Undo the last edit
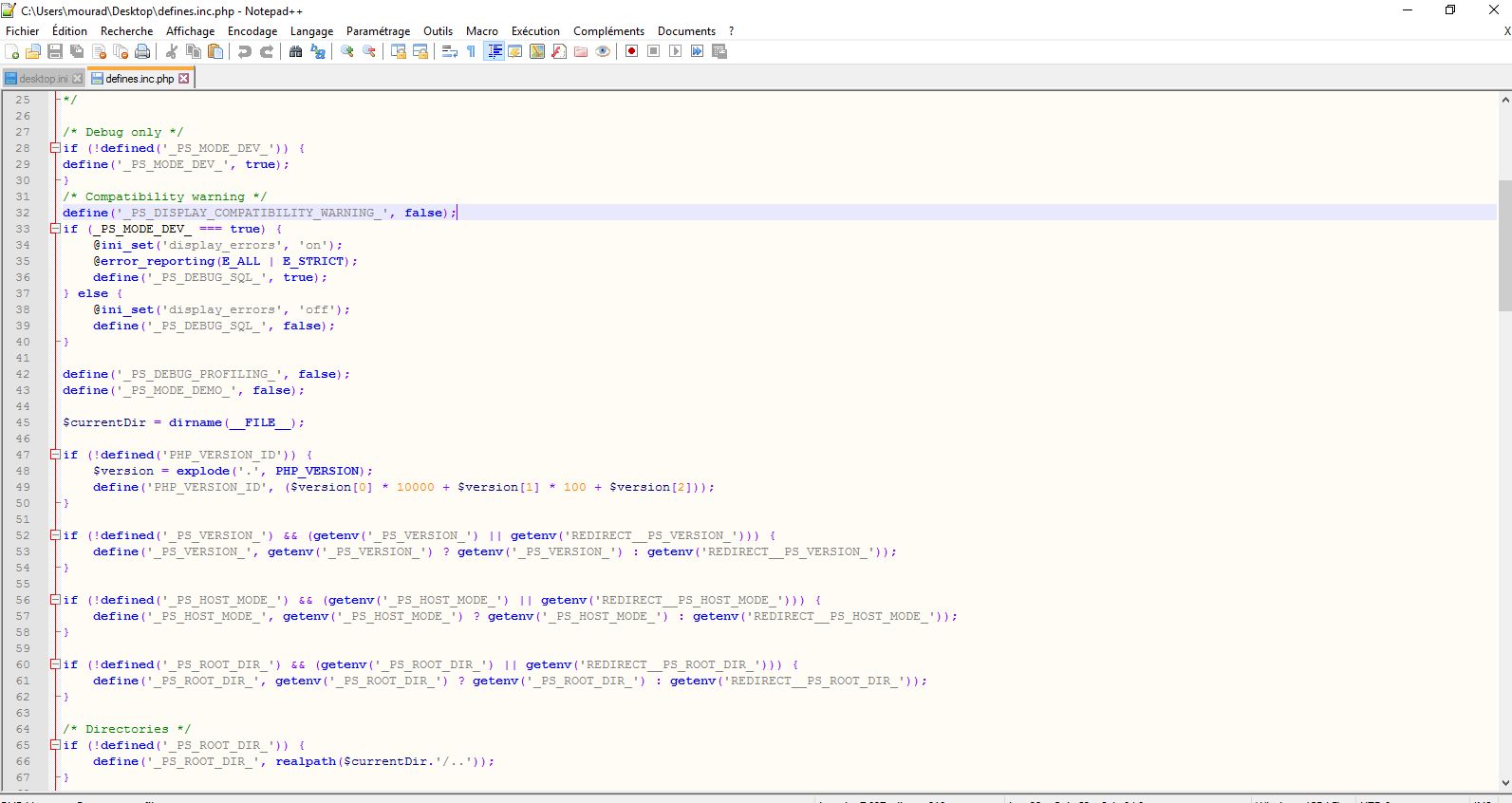Image resolution: width=1512 pixels, height=803 pixels. point(245,51)
